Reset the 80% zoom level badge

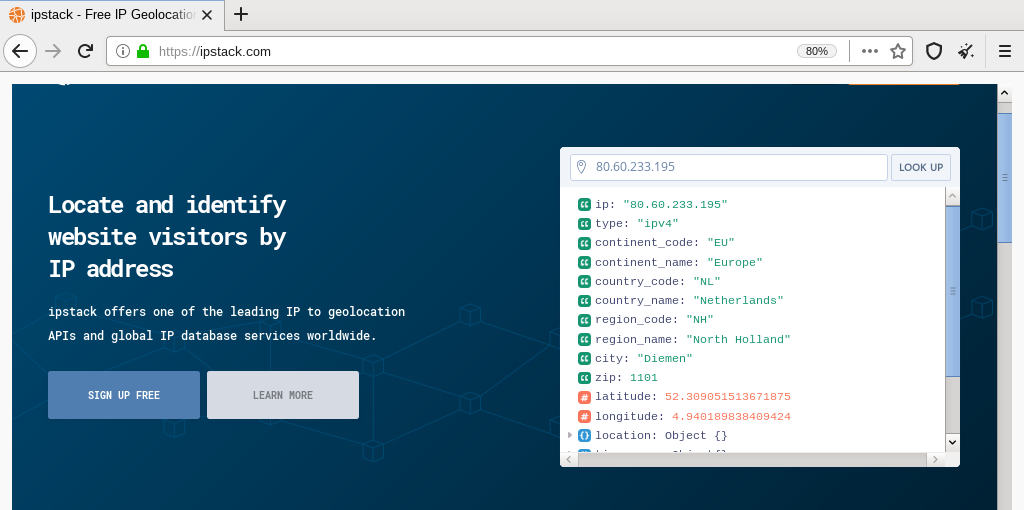[817, 51]
